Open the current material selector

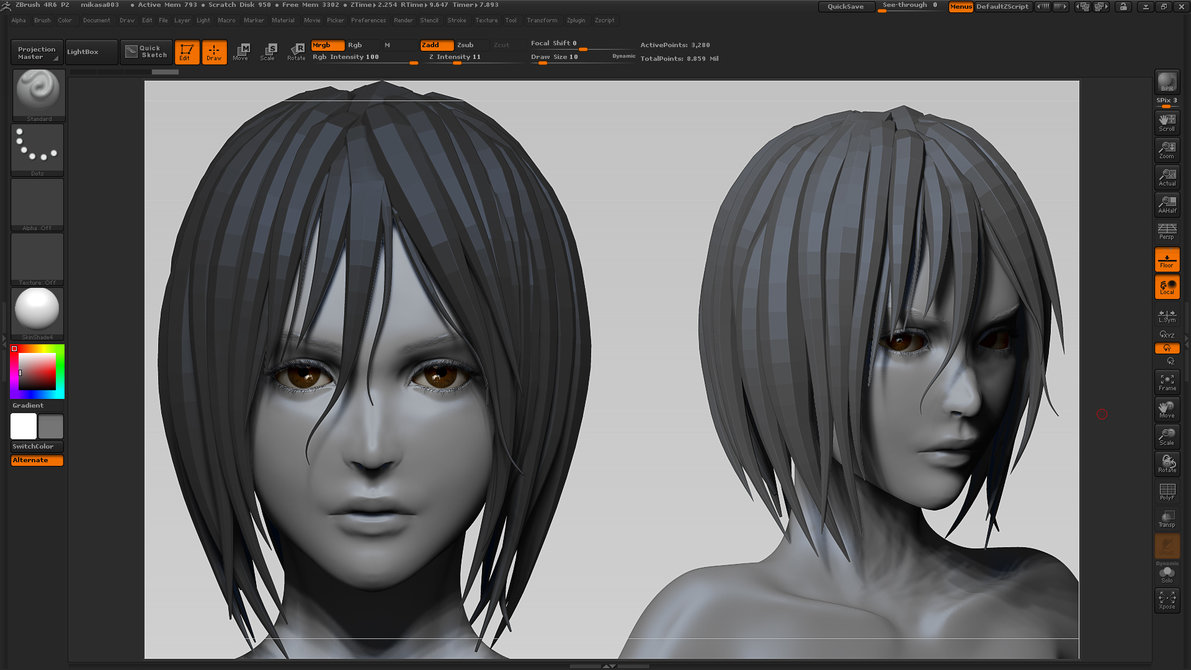(36, 309)
